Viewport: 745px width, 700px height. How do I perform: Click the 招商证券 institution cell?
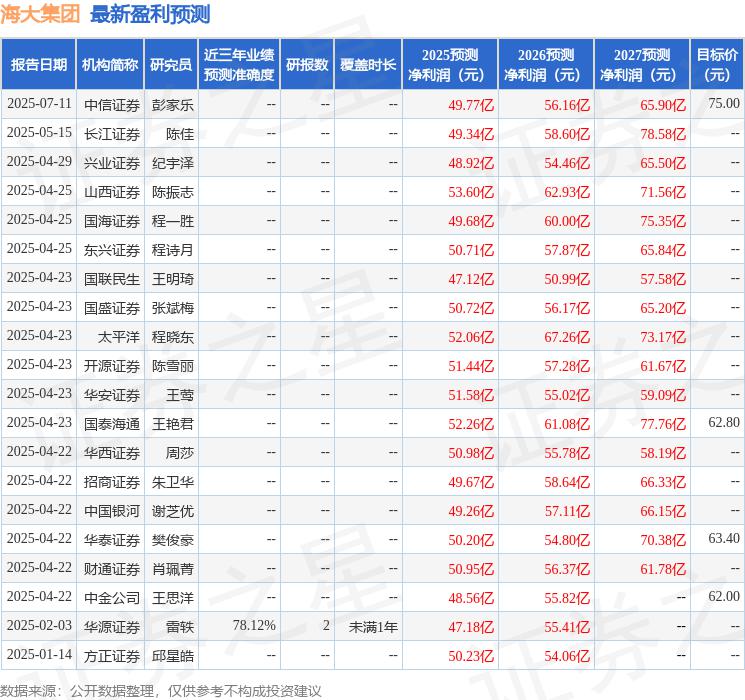[x=112, y=482]
